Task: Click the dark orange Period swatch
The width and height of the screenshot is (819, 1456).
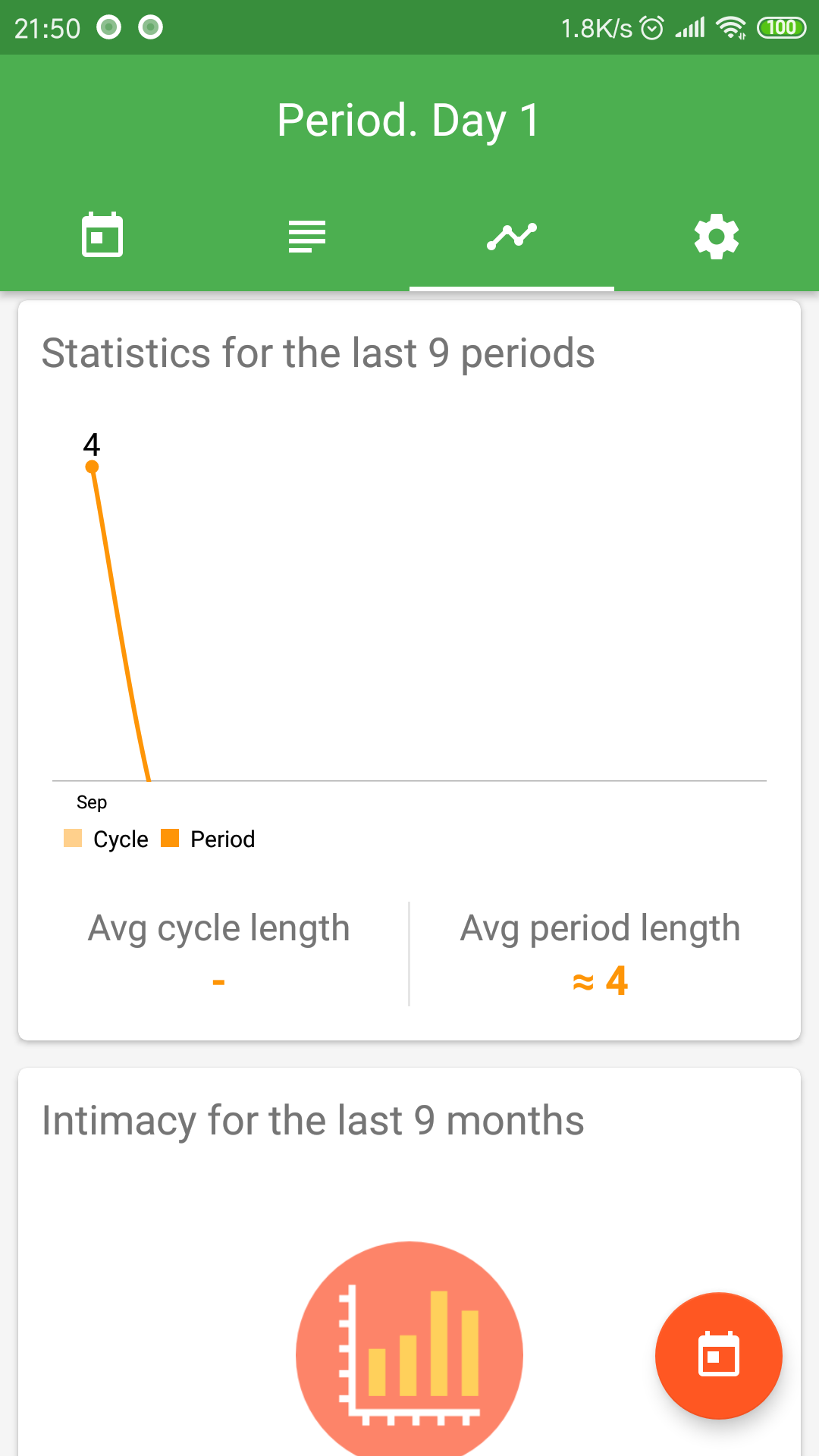Action: 170,838
